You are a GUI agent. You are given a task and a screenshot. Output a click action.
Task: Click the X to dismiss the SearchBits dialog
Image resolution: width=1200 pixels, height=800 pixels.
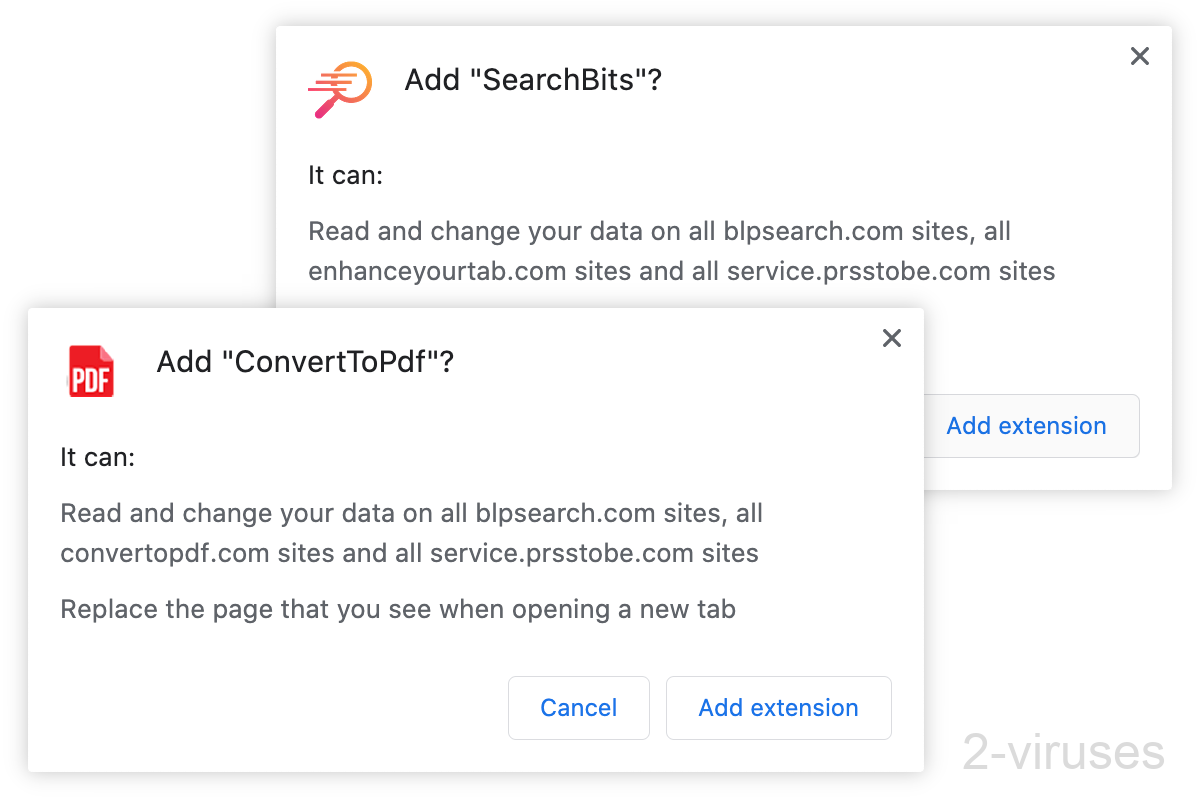coord(1139,56)
